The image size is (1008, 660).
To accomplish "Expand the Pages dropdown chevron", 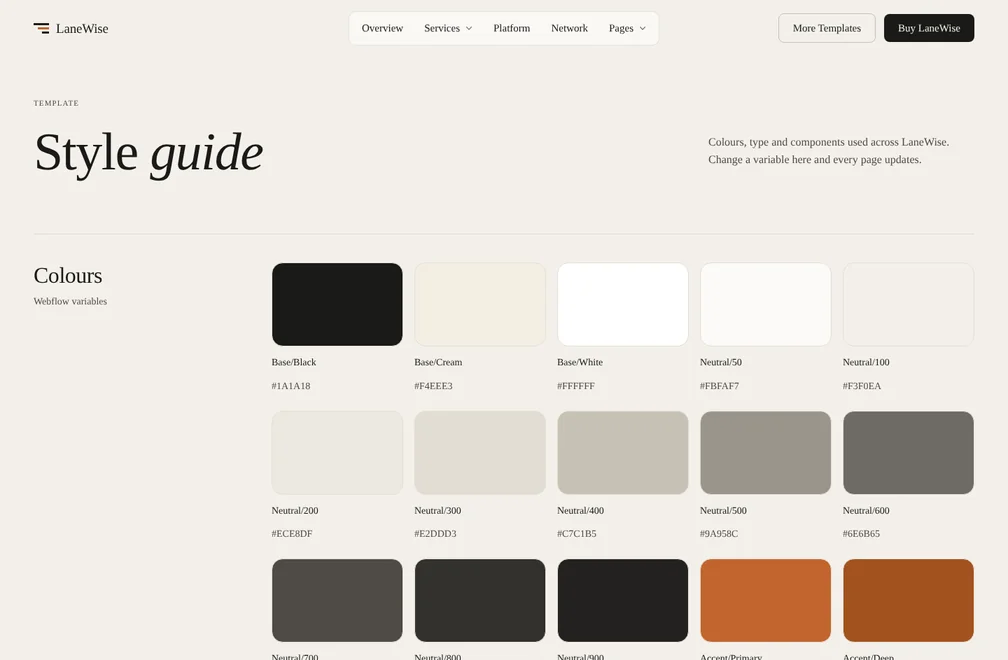I will [642, 28].
